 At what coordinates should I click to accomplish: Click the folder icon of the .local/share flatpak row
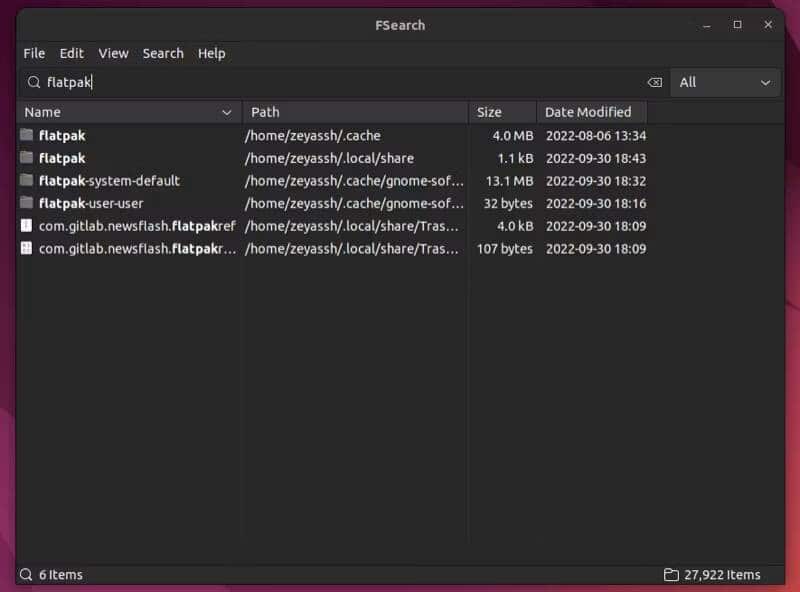click(27, 158)
